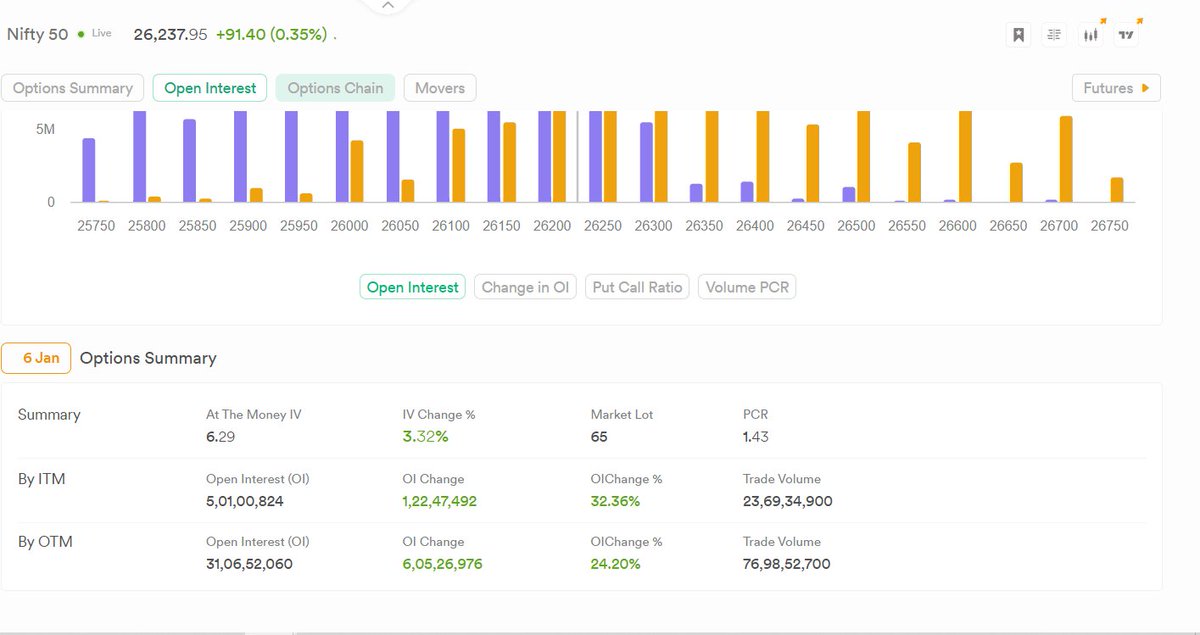This screenshot has width=1200, height=635.
Task: Click the PCR value 1.43
Action: (756, 437)
